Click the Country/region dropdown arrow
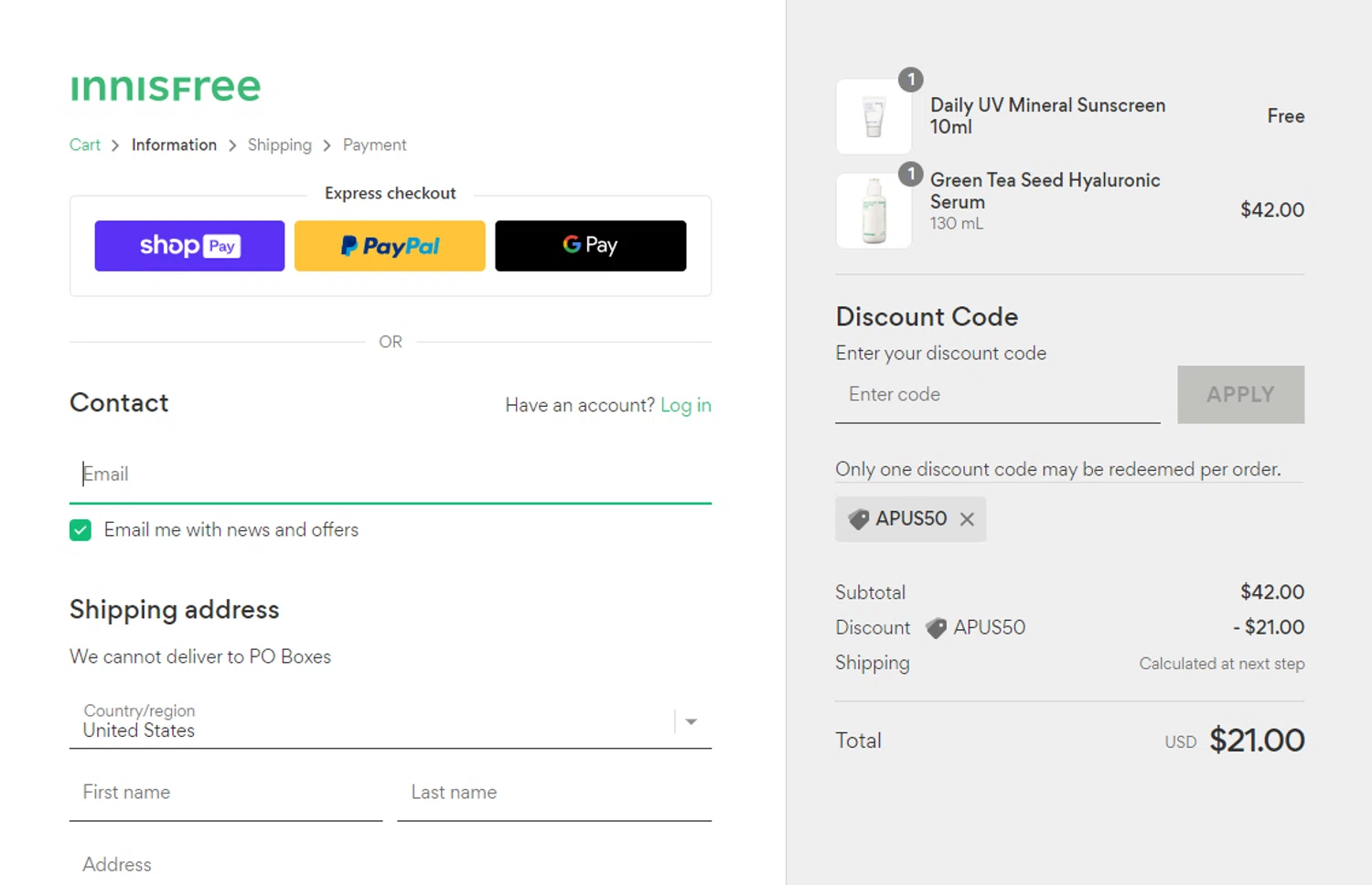The height and width of the screenshot is (885, 1372). click(691, 722)
